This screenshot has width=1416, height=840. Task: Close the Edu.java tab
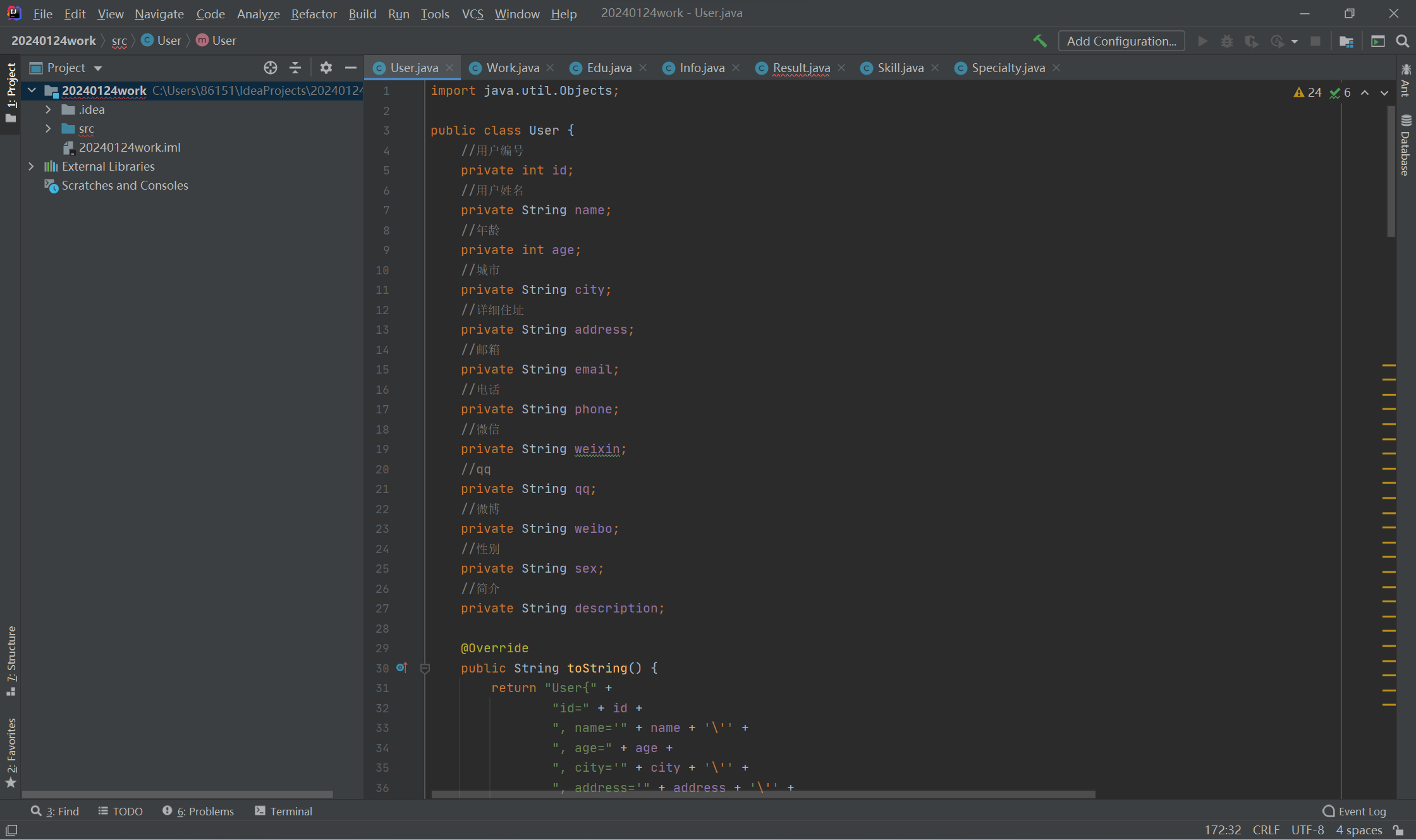tap(643, 68)
